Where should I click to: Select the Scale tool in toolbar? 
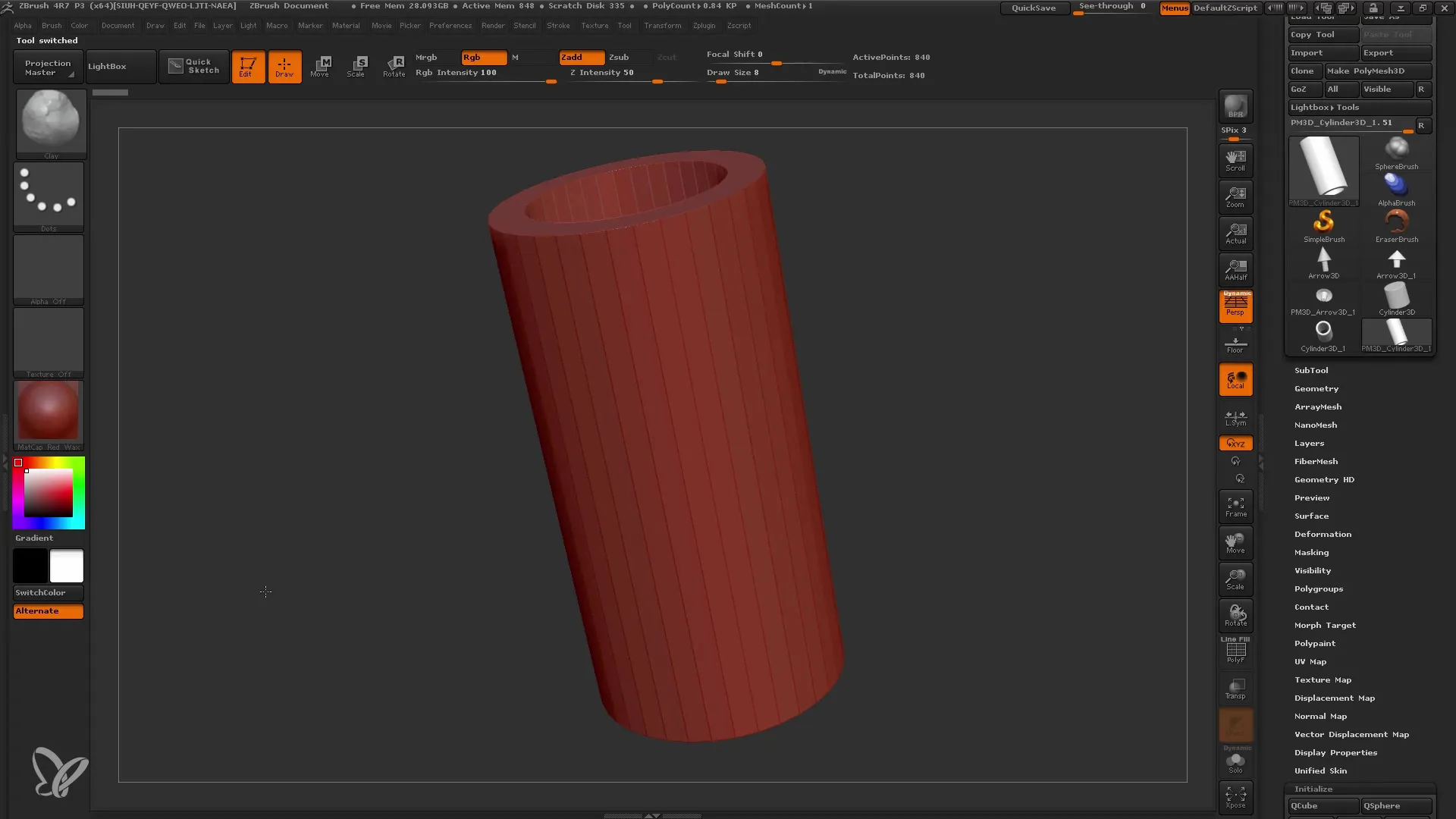click(355, 66)
